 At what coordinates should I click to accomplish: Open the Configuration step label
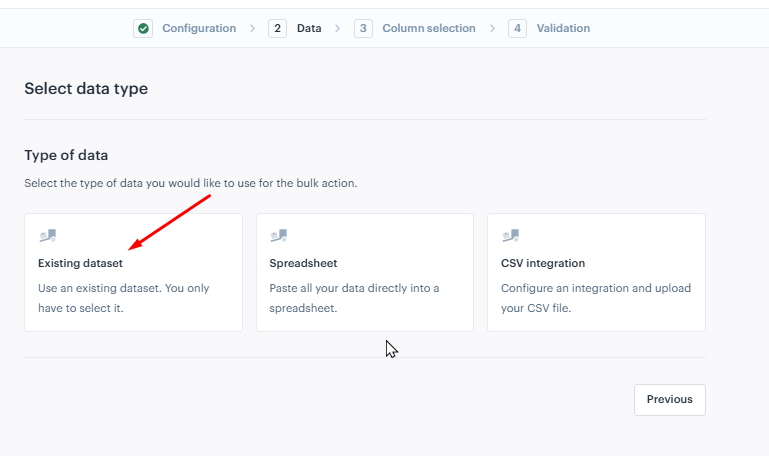(199, 28)
